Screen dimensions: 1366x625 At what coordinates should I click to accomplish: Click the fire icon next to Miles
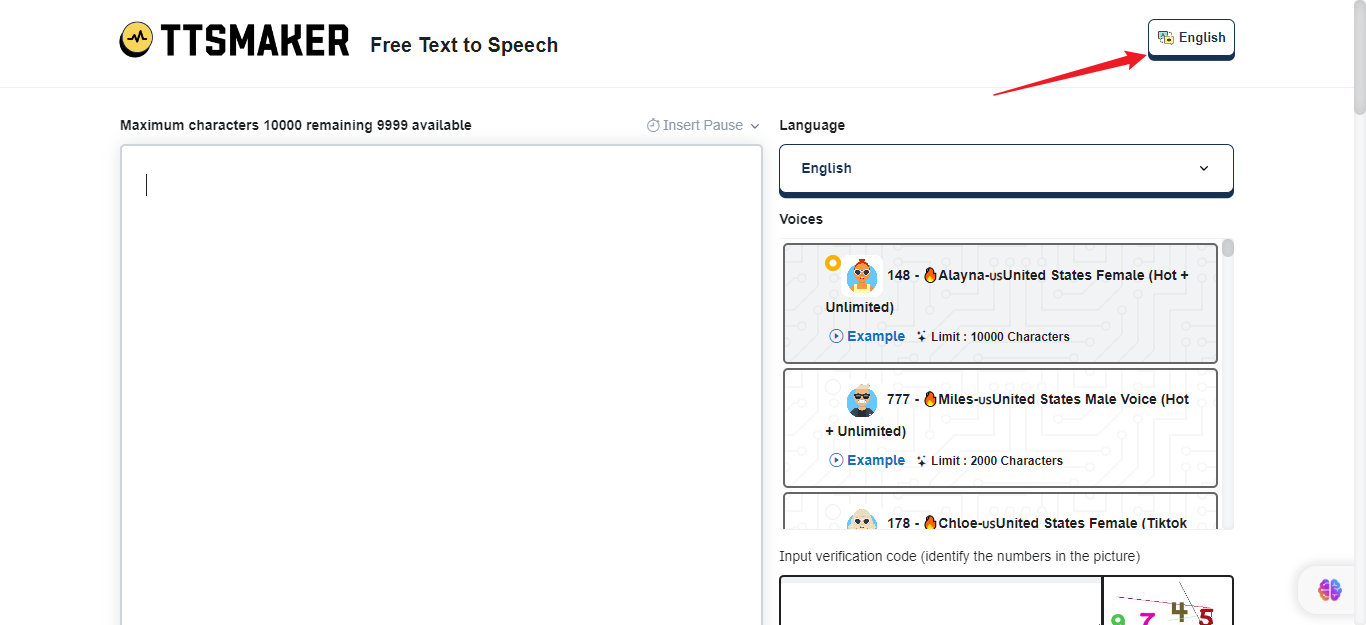tap(929, 399)
